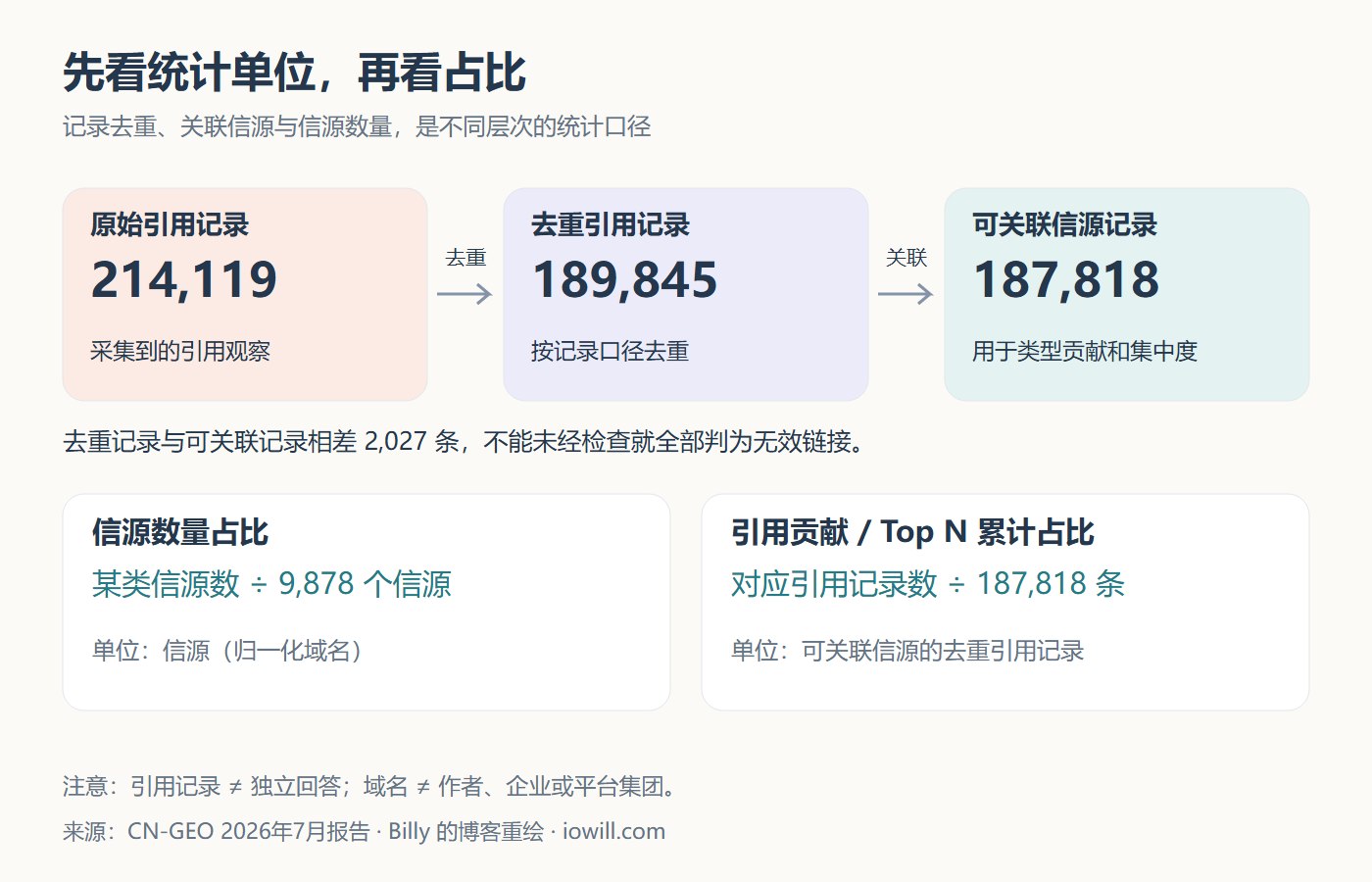Select the large bold figure "187,818"
Image resolution: width=1372 pixels, height=882 pixels.
click(x=1066, y=279)
